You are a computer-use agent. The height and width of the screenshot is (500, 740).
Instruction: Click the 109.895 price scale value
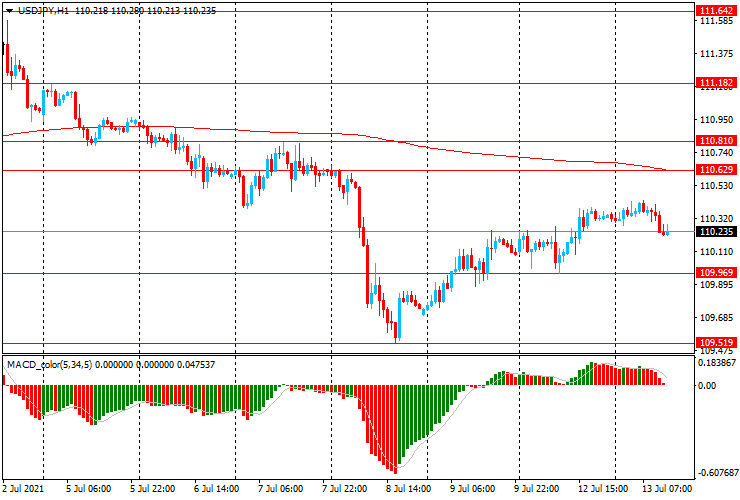716,284
